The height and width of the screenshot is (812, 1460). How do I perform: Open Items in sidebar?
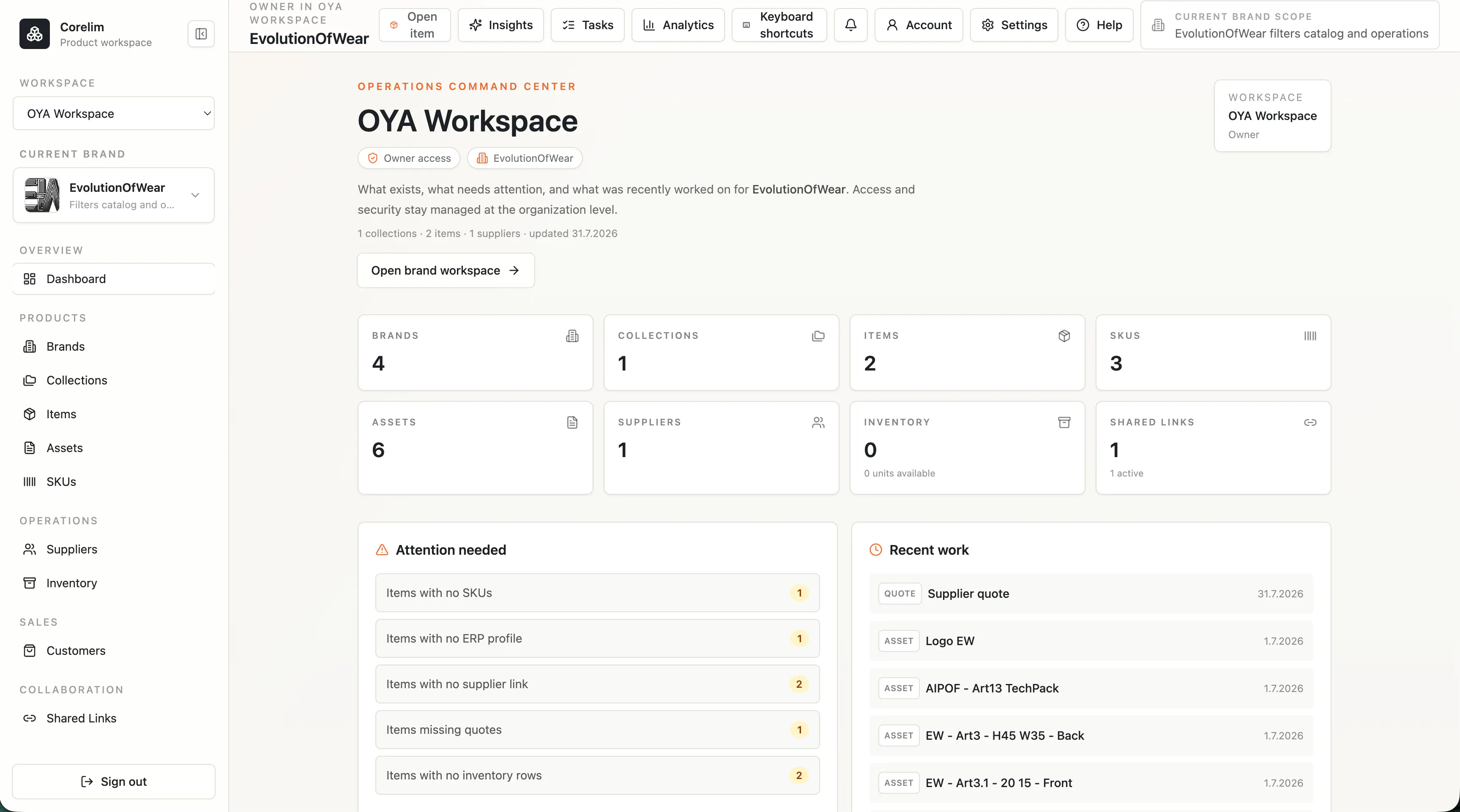114,414
